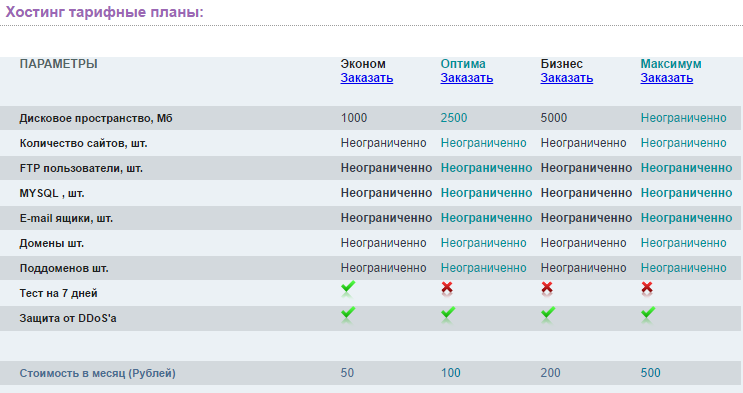Order the Эконом plan via Заказать link
743x393 pixels.
[x=367, y=78]
